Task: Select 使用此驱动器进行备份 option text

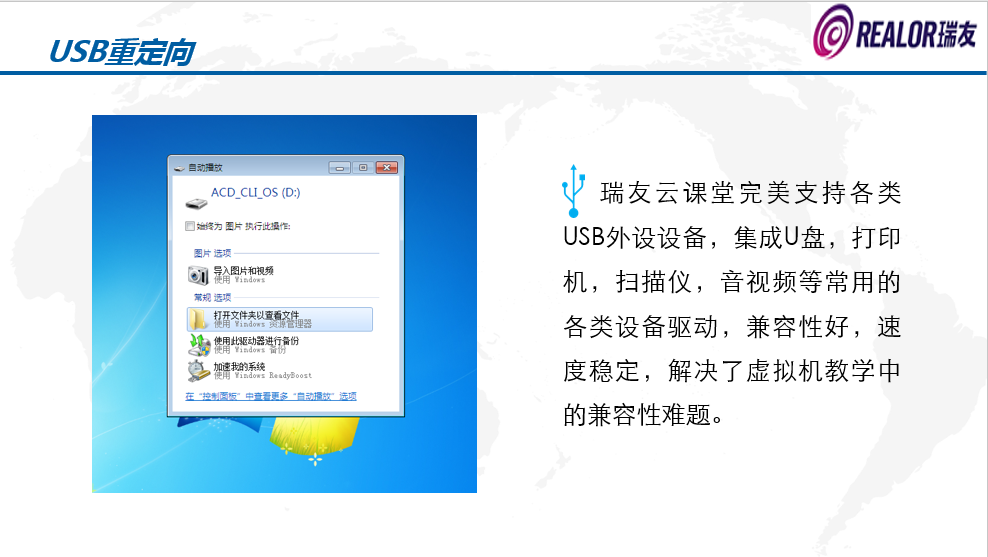Action: point(256,341)
